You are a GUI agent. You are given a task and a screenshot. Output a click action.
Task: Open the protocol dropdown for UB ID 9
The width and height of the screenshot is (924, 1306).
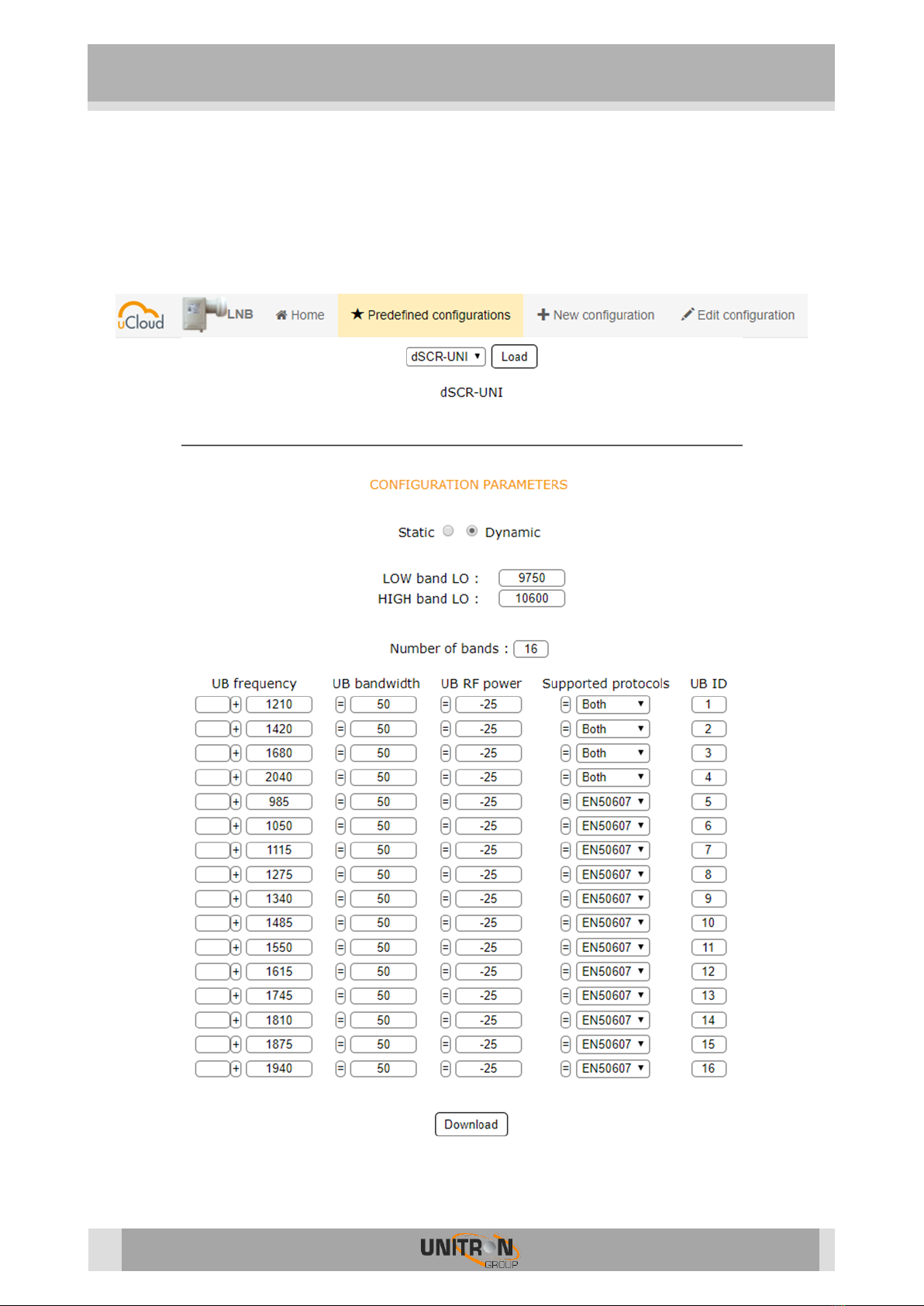point(612,899)
